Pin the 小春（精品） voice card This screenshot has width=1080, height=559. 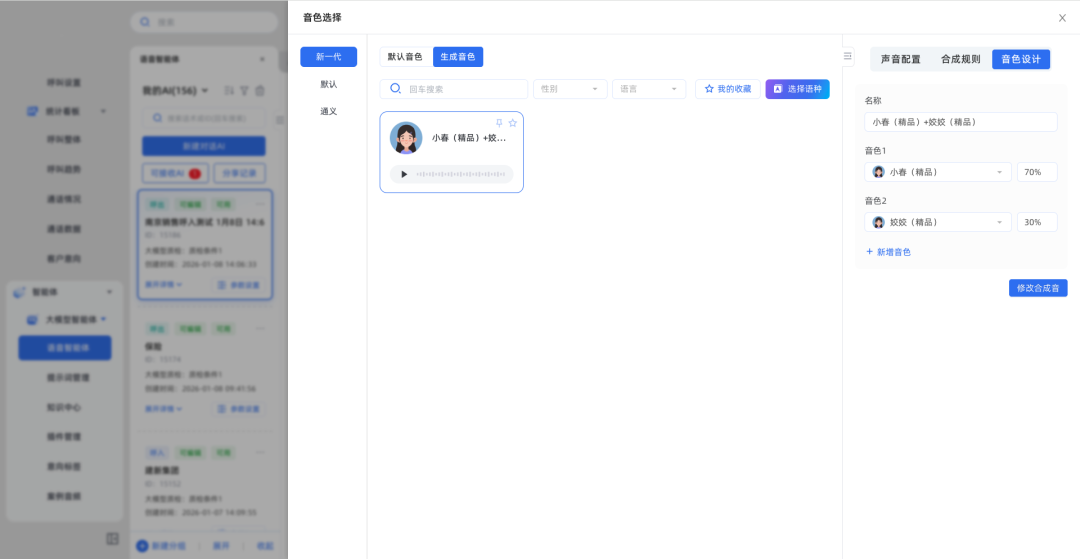(499, 123)
